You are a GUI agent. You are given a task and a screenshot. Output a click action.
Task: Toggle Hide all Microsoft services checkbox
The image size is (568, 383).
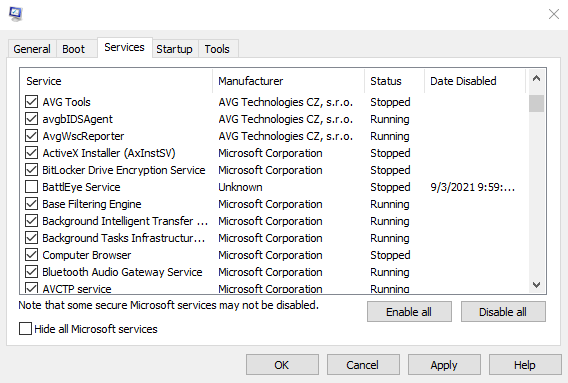pyautogui.click(x=25, y=329)
